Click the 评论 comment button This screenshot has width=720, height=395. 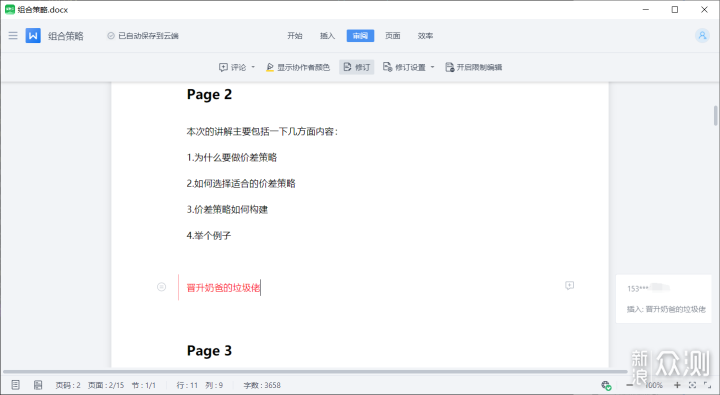(x=233, y=67)
